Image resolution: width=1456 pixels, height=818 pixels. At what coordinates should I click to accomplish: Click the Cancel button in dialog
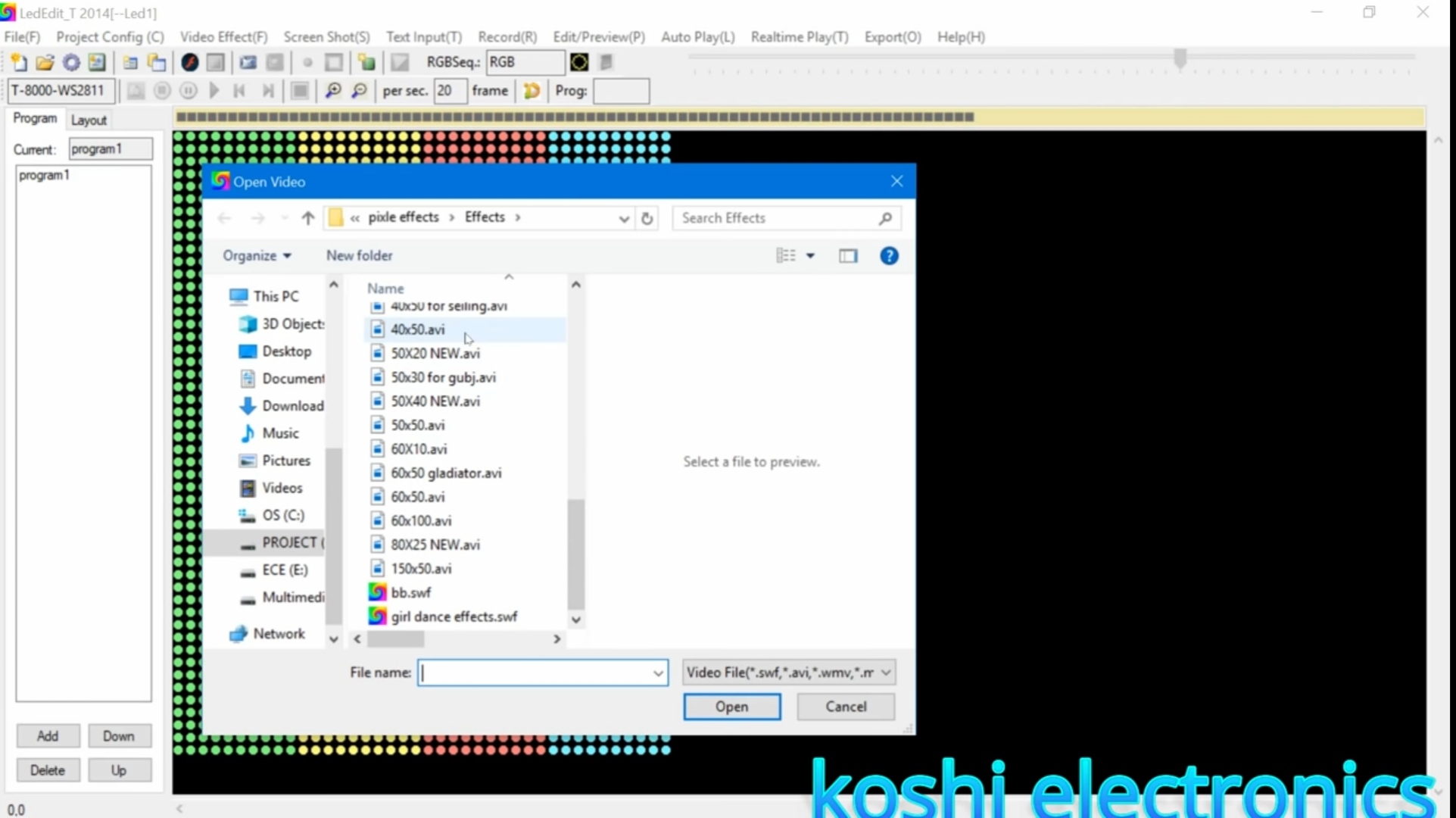(x=846, y=707)
